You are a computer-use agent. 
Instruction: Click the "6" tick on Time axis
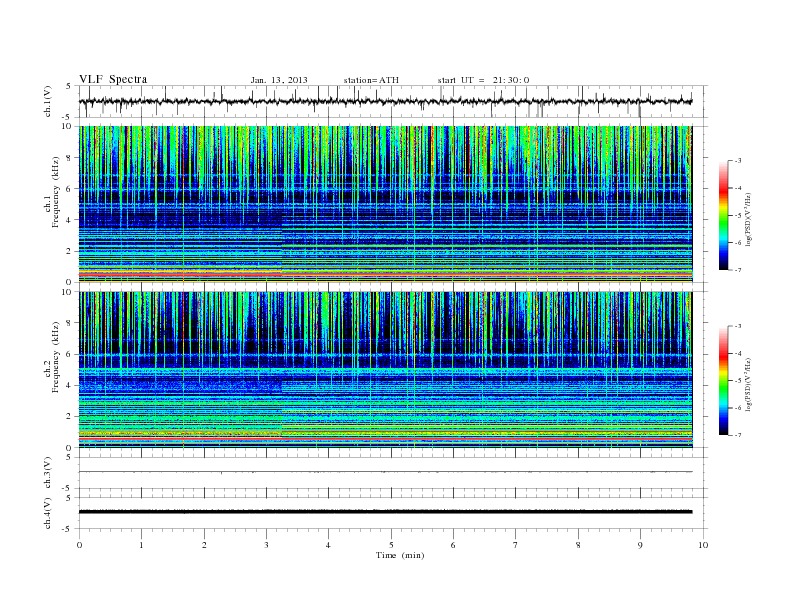click(x=453, y=545)
